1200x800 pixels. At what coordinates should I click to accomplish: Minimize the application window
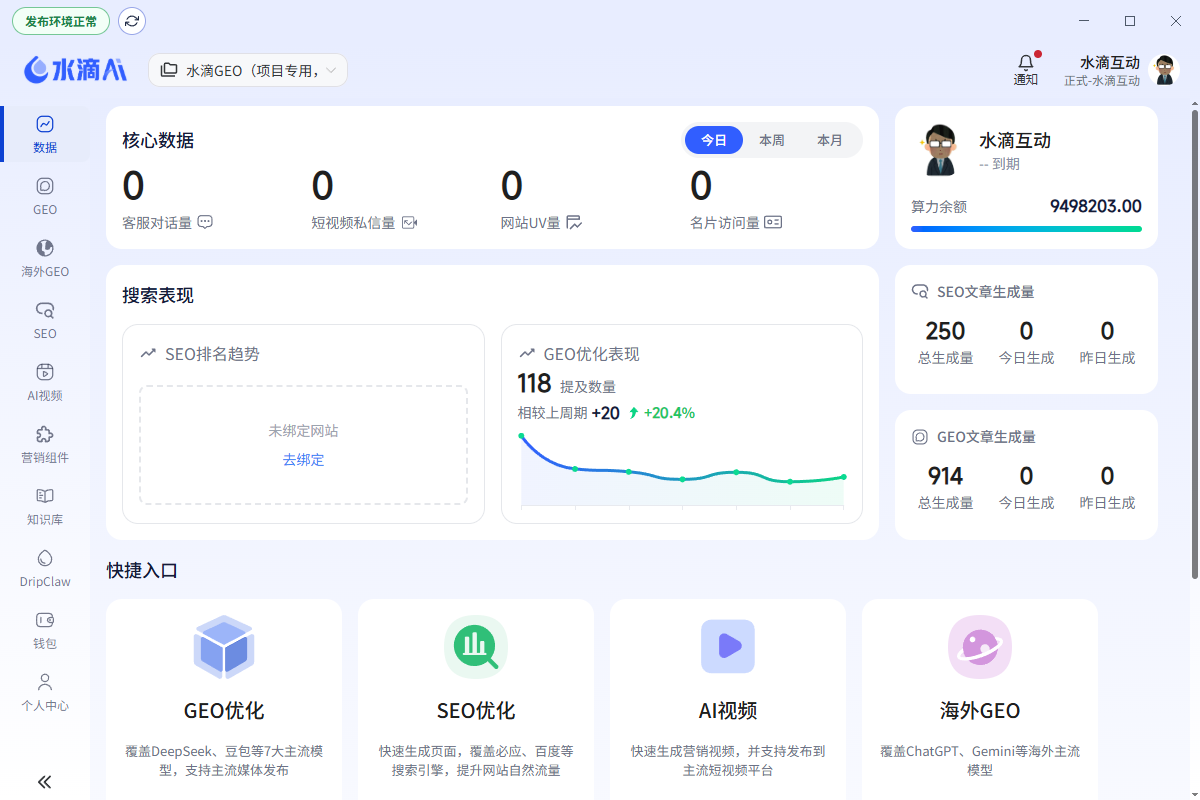tap(1085, 21)
